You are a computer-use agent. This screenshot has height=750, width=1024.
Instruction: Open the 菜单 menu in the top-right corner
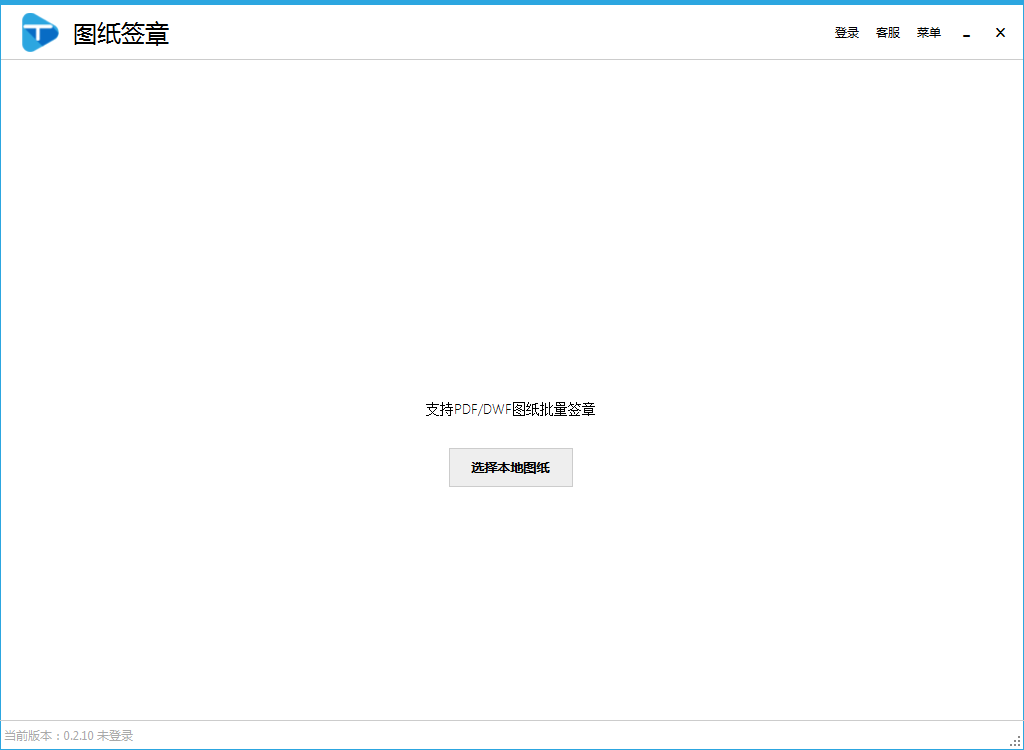[x=928, y=32]
